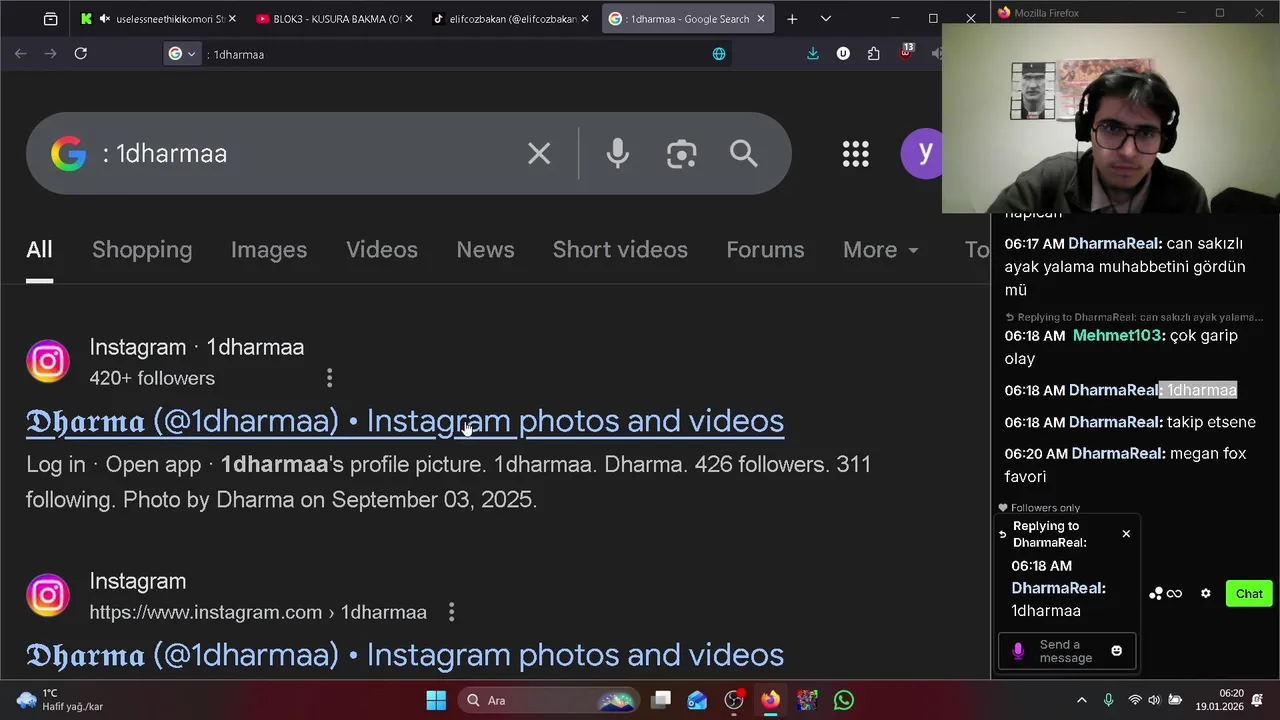Open the Google apps grid

(x=856, y=153)
